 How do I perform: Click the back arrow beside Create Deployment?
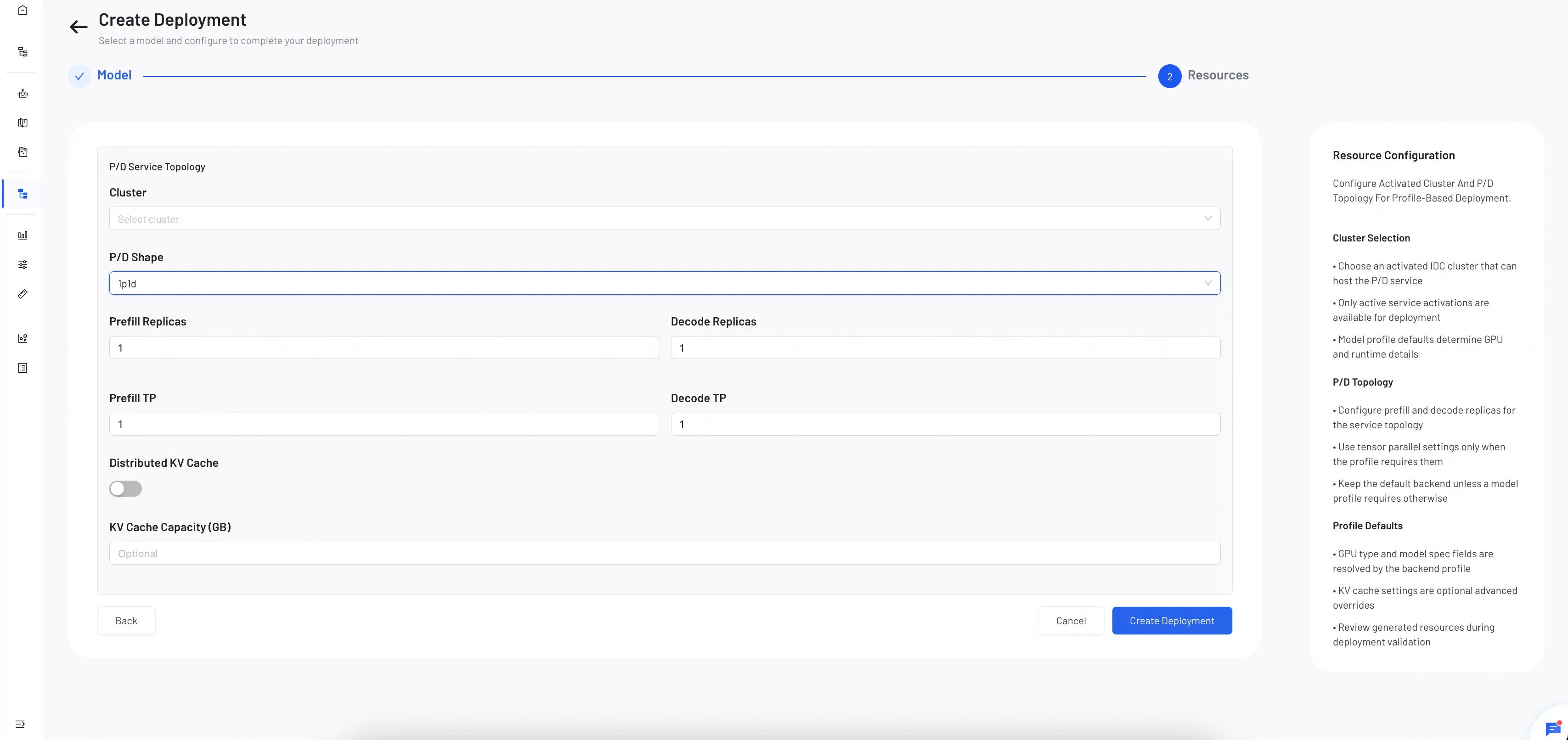click(x=79, y=27)
